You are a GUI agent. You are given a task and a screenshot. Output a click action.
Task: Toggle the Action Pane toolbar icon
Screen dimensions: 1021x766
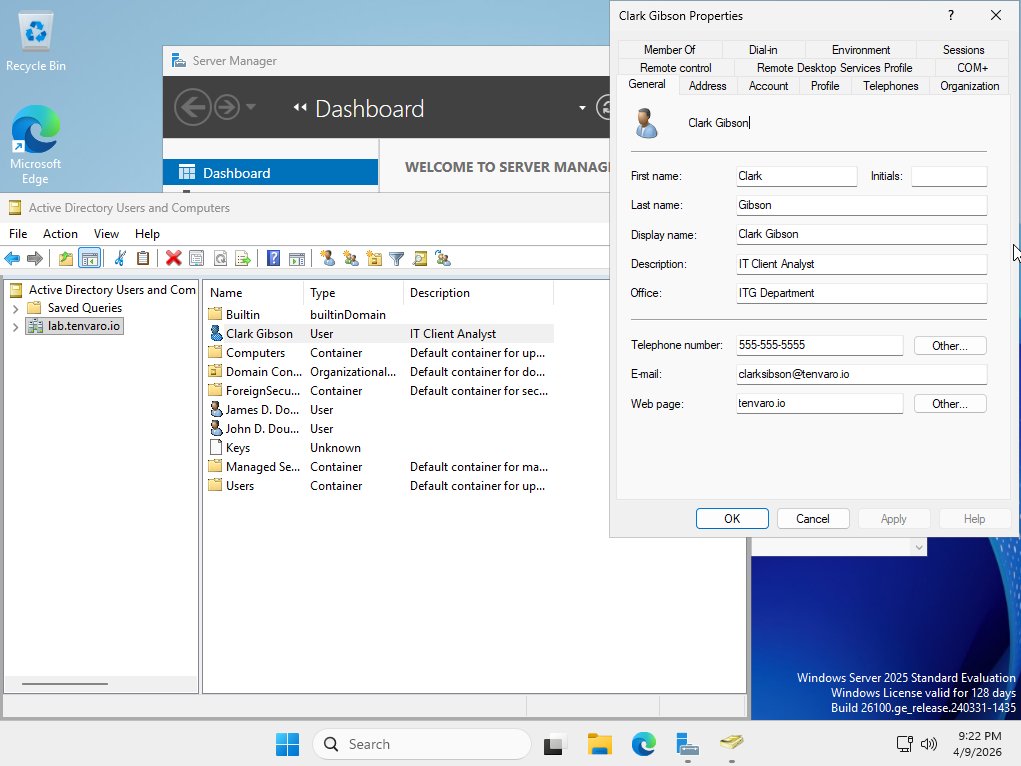point(296,259)
